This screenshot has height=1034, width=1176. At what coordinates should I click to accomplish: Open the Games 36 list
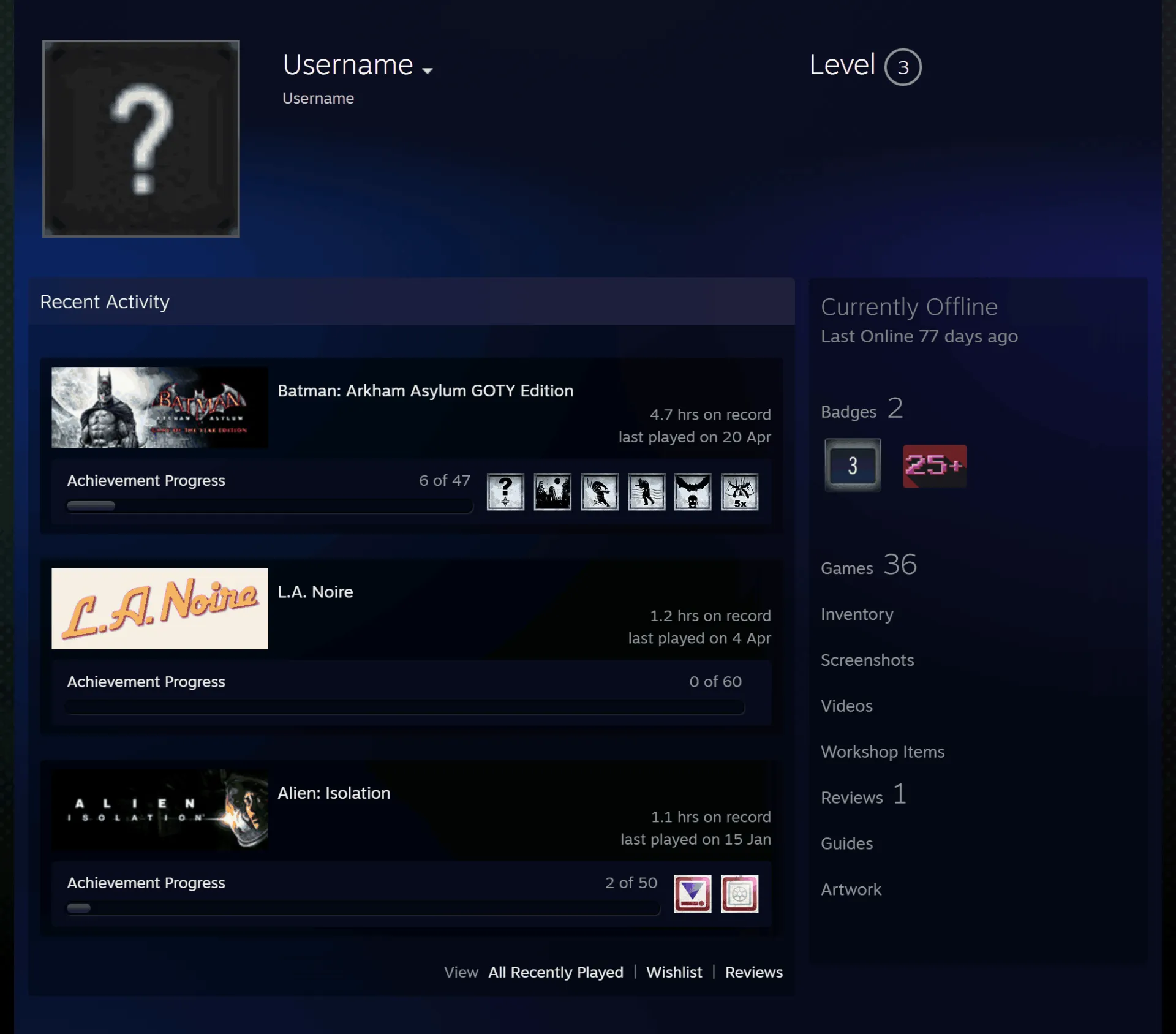(869, 565)
